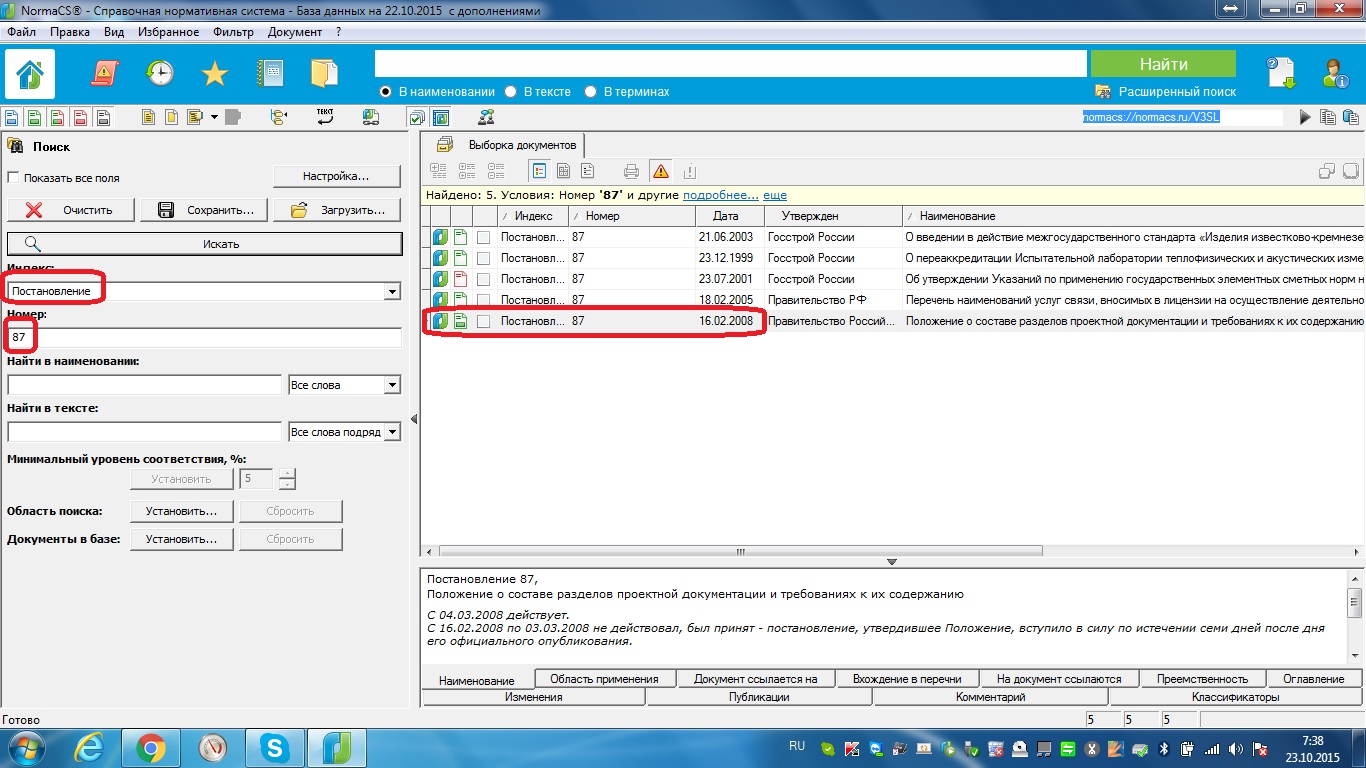Tick checkbox of the 16.02.2008 document row
The height and width of the screenshot is (768, 1366).
[484, 321]
